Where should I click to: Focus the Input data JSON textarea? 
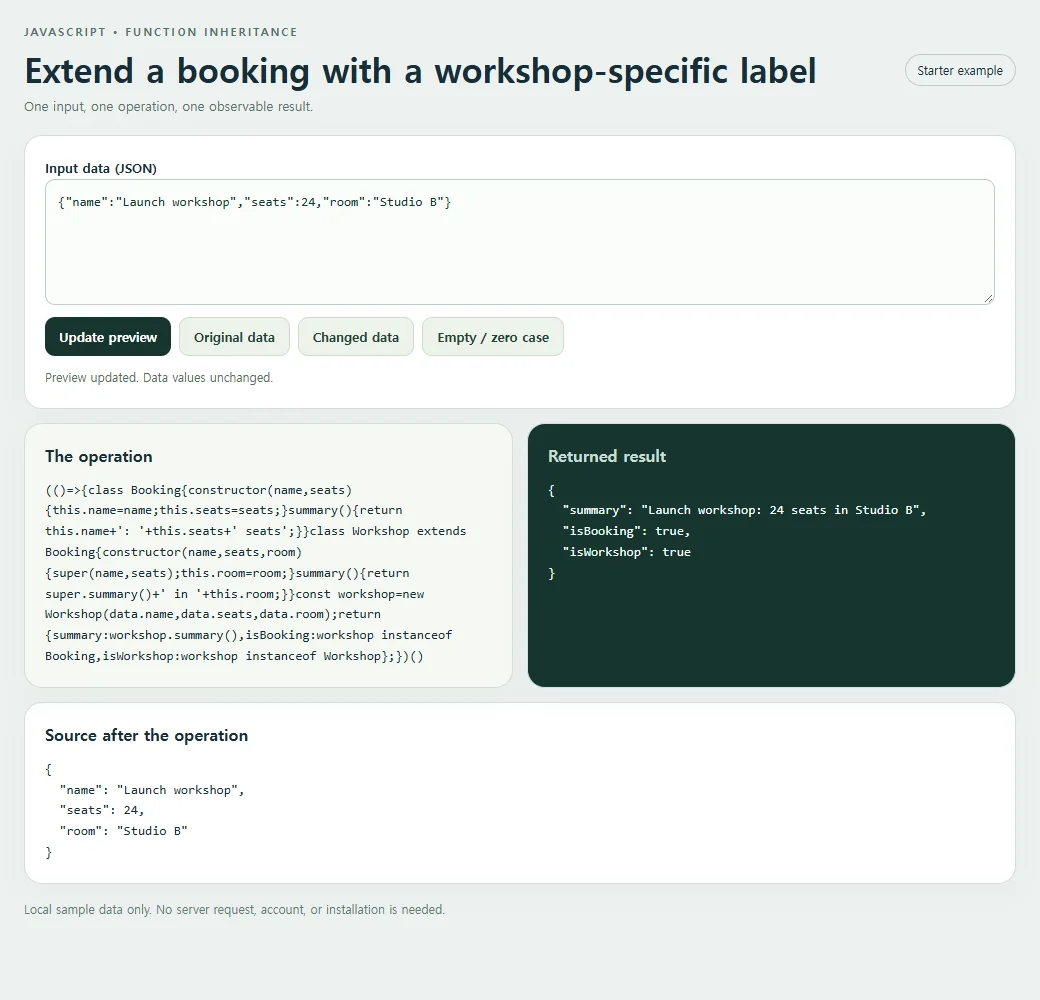point(519,242)
